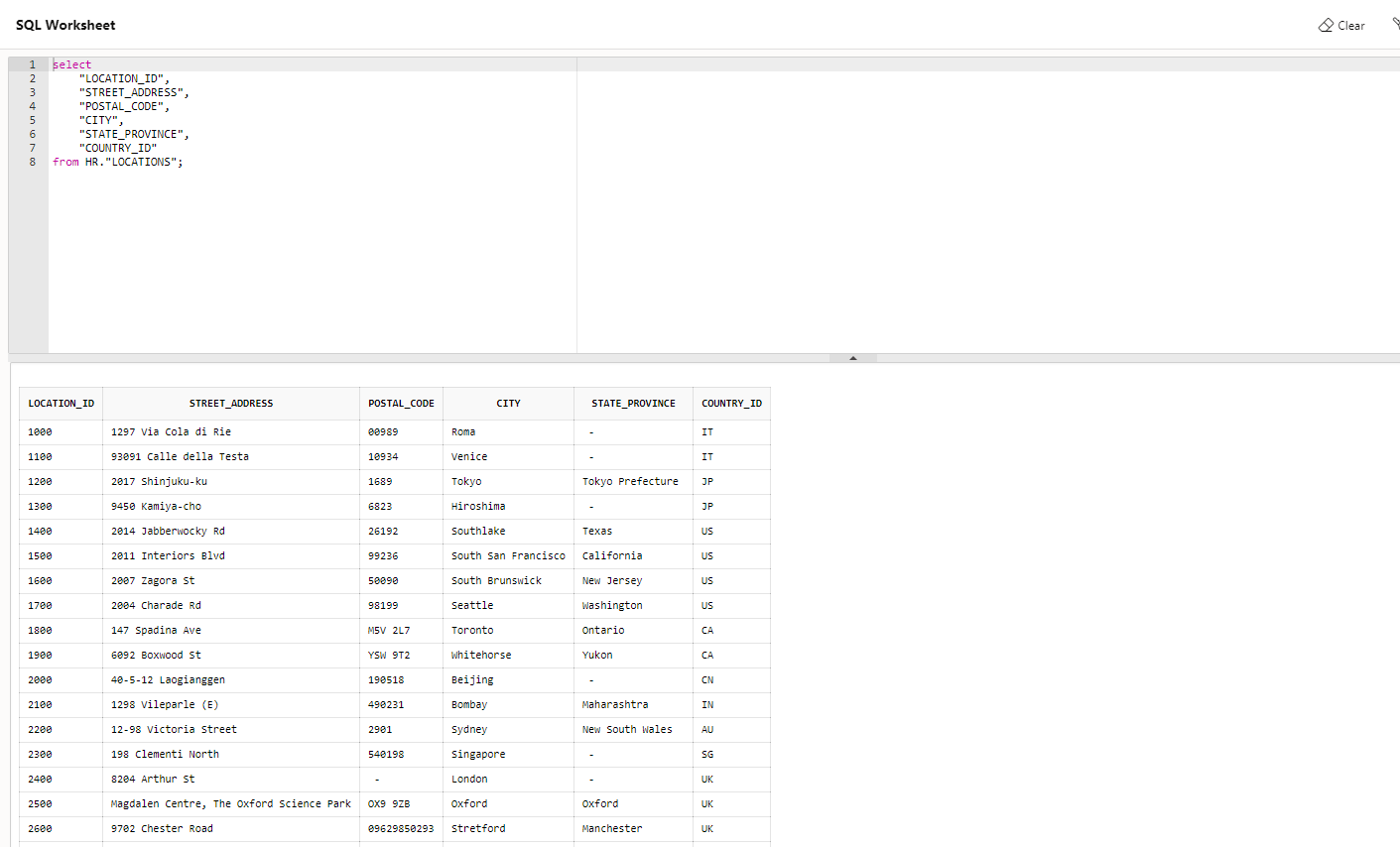Click the SQL Worksheet title label
1400x847 pixels.
pyautogui.click(x=65, y=25)
